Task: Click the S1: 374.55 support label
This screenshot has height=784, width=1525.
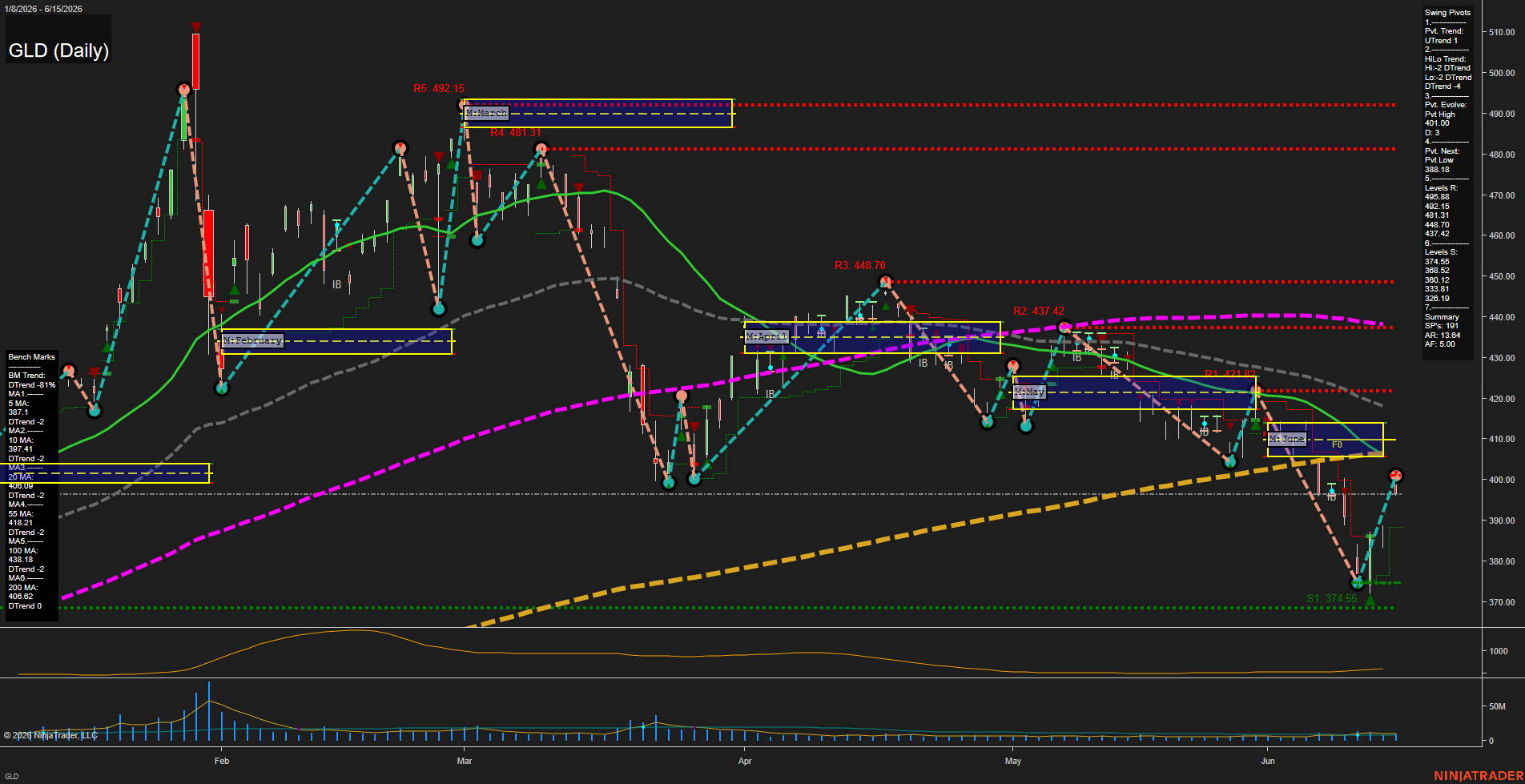Action: click(1332, 598)
